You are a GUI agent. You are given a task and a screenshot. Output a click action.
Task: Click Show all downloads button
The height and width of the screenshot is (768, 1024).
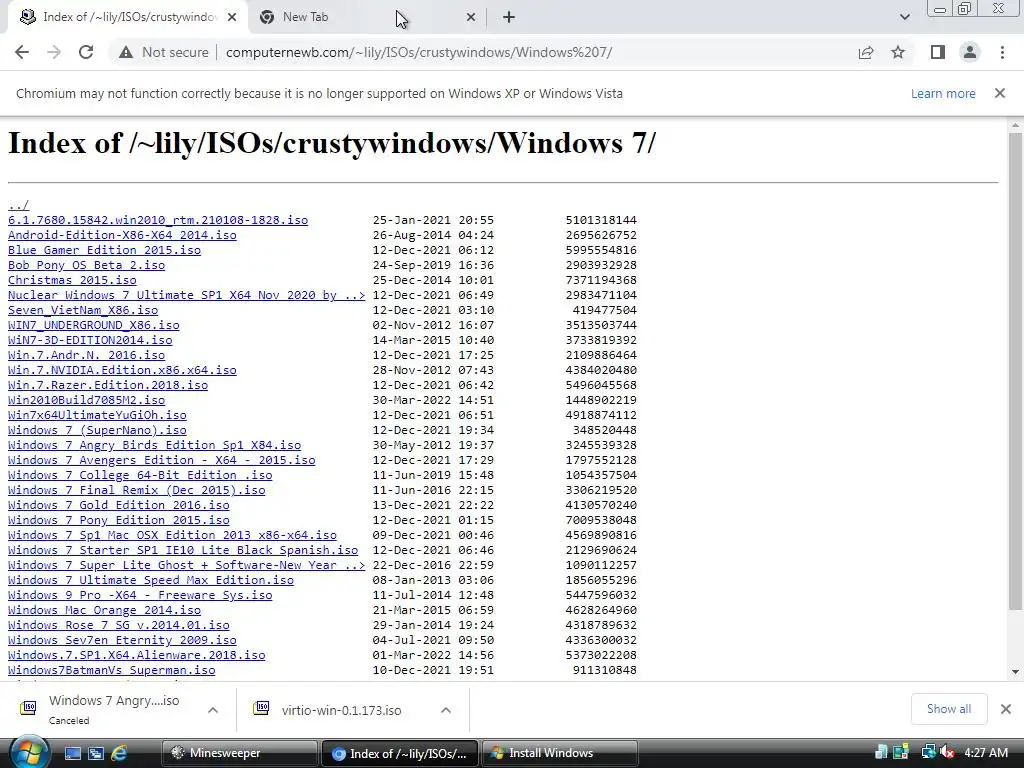tap(948, 709)
